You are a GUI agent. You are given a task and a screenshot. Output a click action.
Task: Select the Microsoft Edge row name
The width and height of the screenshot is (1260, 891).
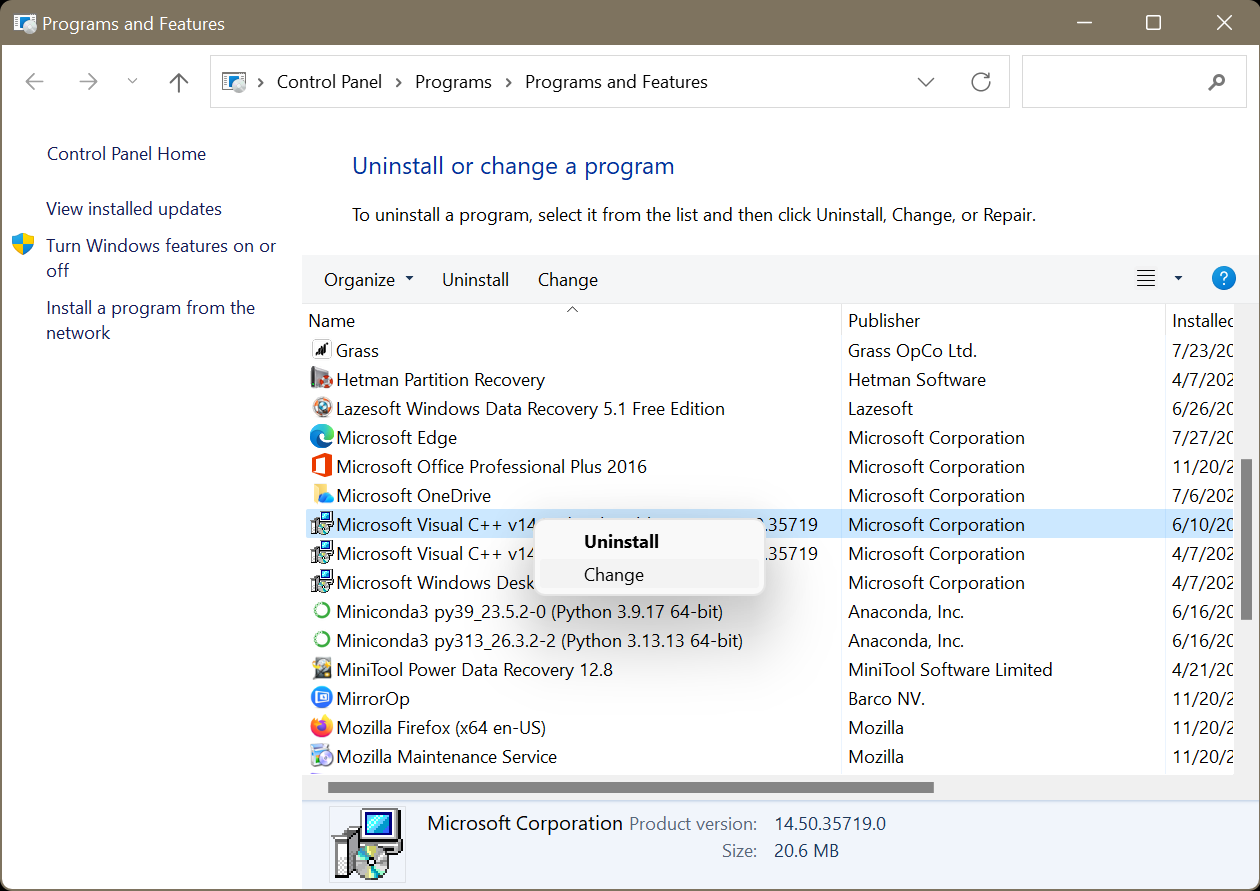pos(397,438)
